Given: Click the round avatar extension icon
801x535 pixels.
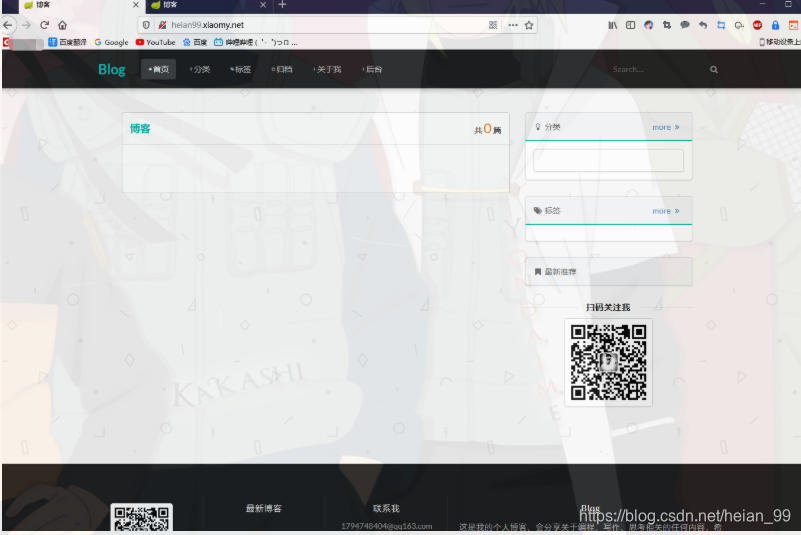Looking at the screenshot, I should (x=649, y=25).
